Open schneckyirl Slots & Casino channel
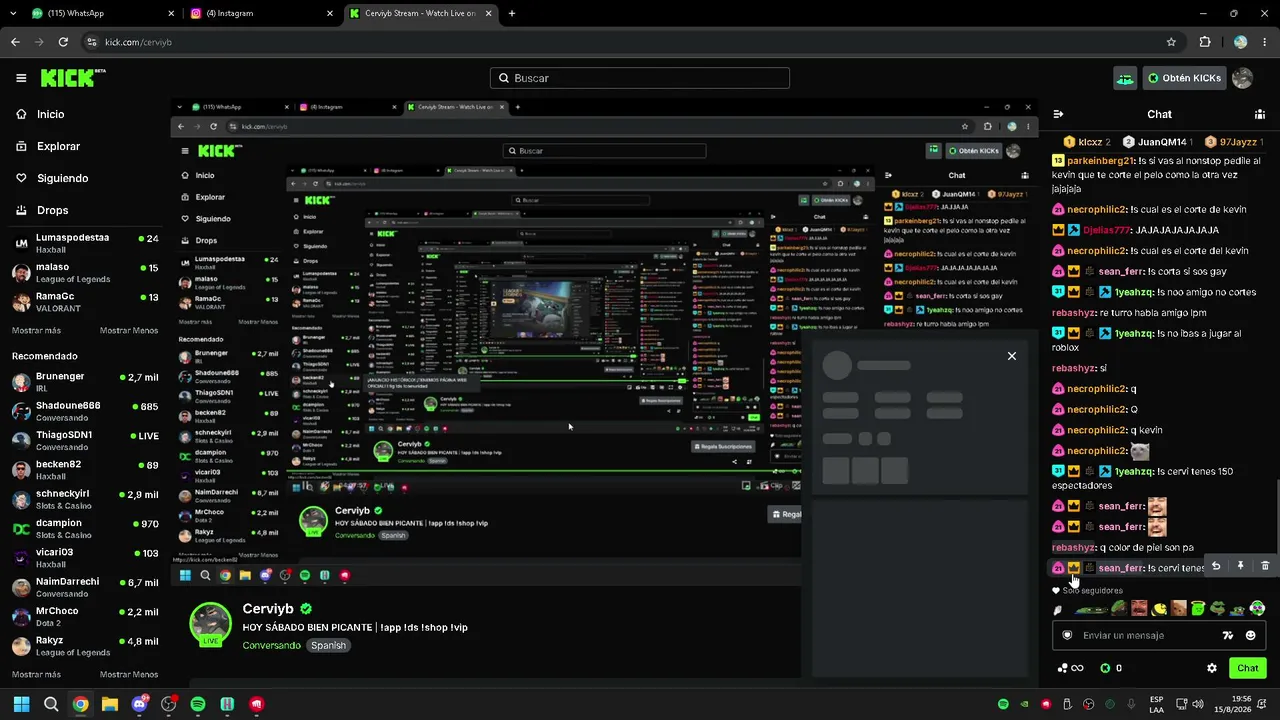 click(85, 500)
